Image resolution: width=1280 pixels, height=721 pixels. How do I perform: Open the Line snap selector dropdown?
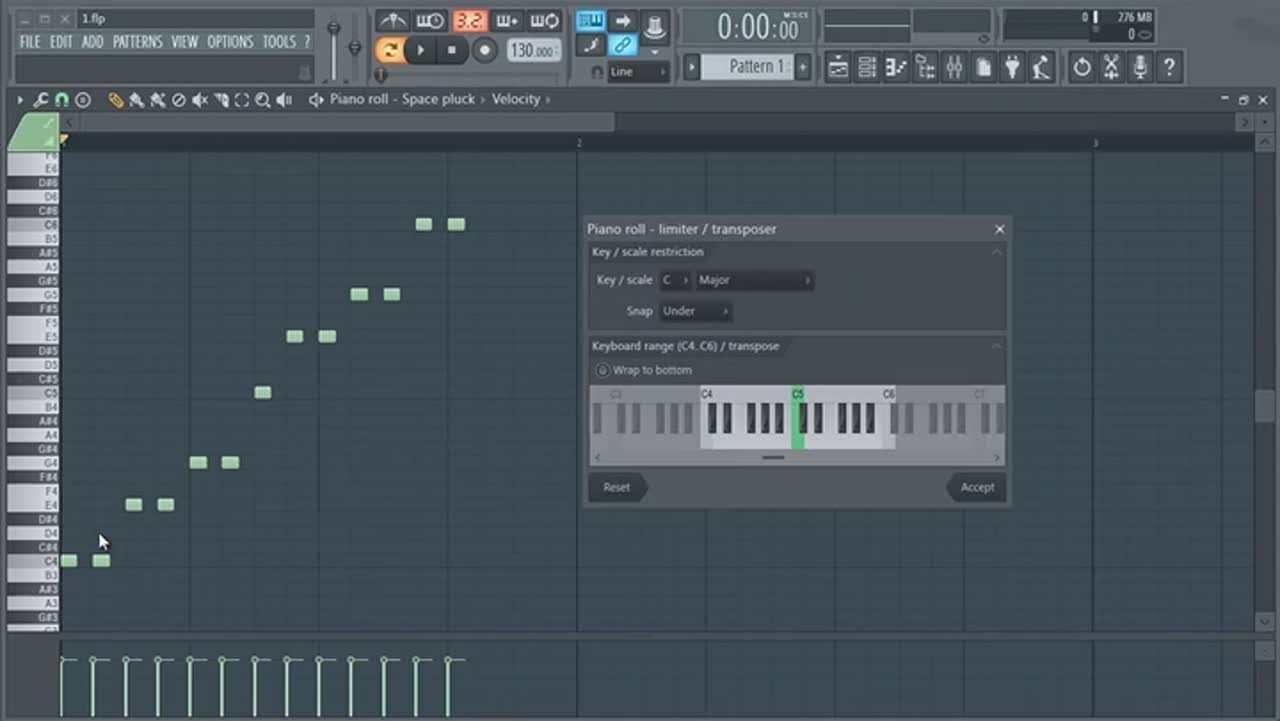click(637, 72)
